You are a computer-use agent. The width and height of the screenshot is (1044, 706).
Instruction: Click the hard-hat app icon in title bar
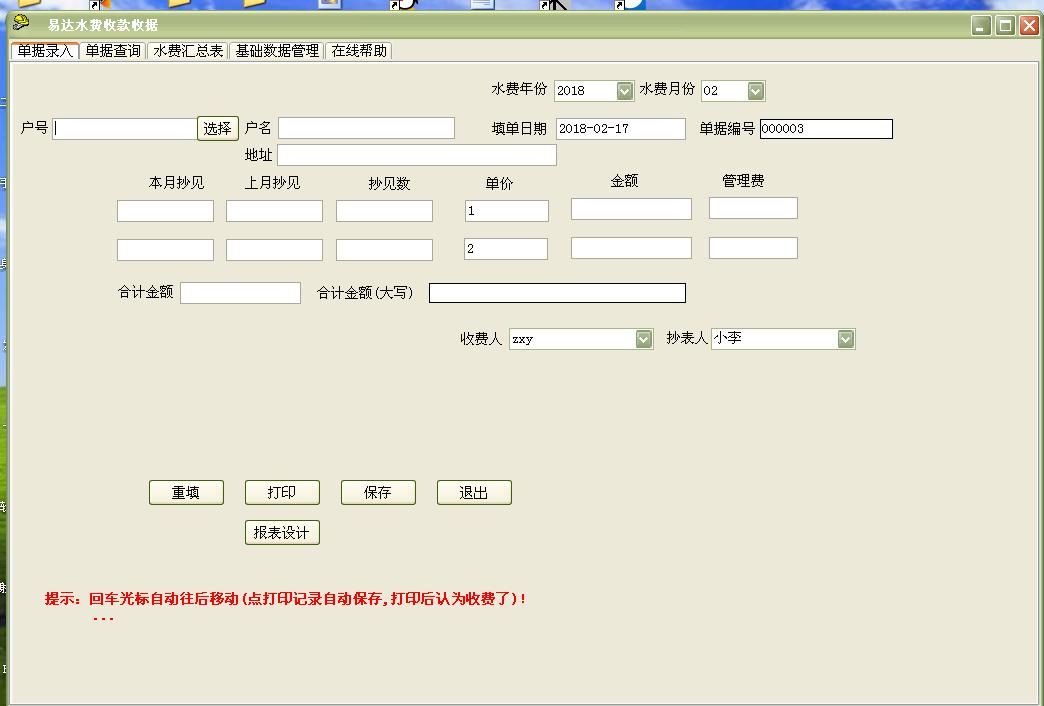tap(21, 23)
